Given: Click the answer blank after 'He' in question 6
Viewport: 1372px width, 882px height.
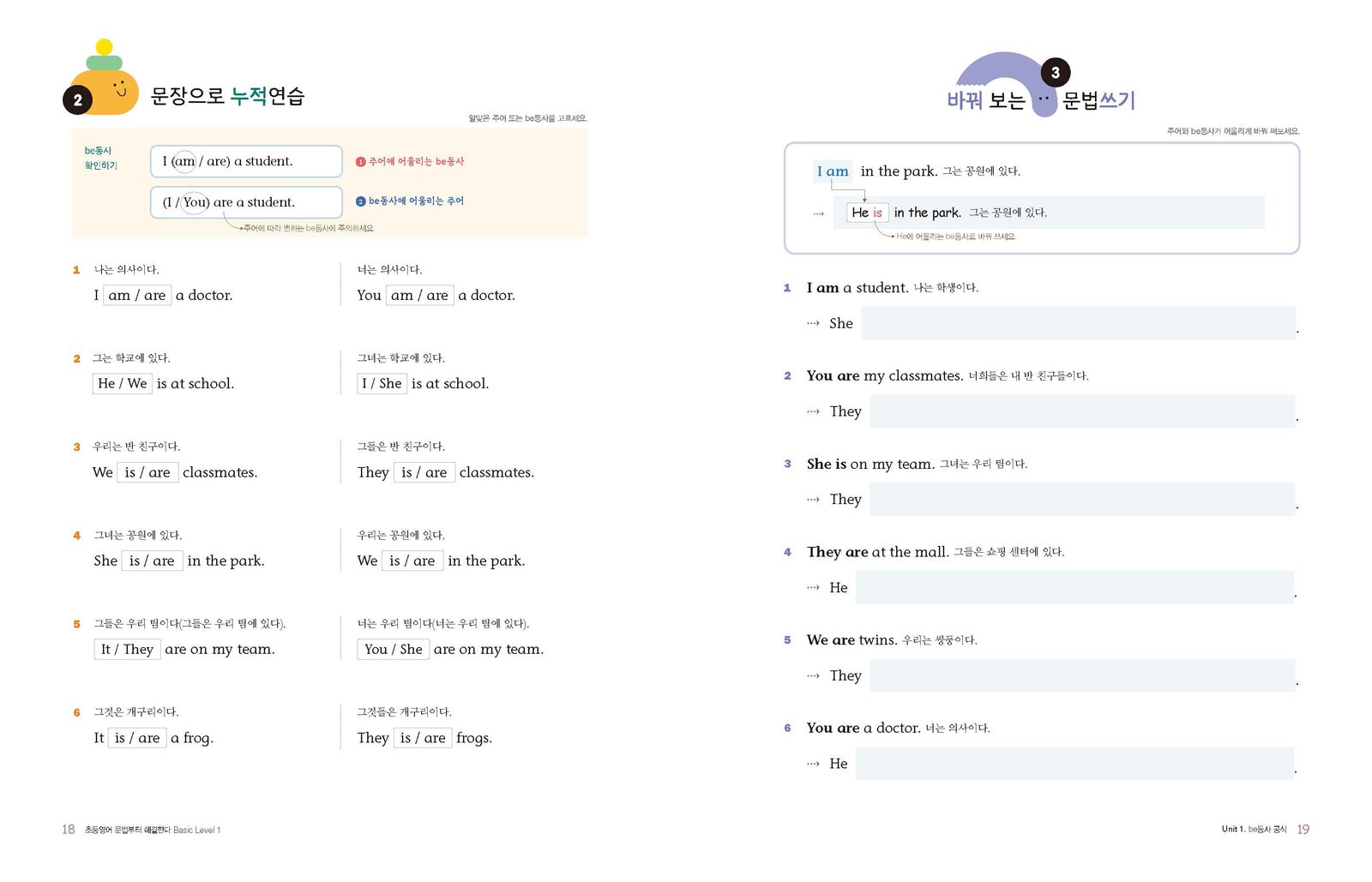Looking at the screenshot, I should [1075, 764].
